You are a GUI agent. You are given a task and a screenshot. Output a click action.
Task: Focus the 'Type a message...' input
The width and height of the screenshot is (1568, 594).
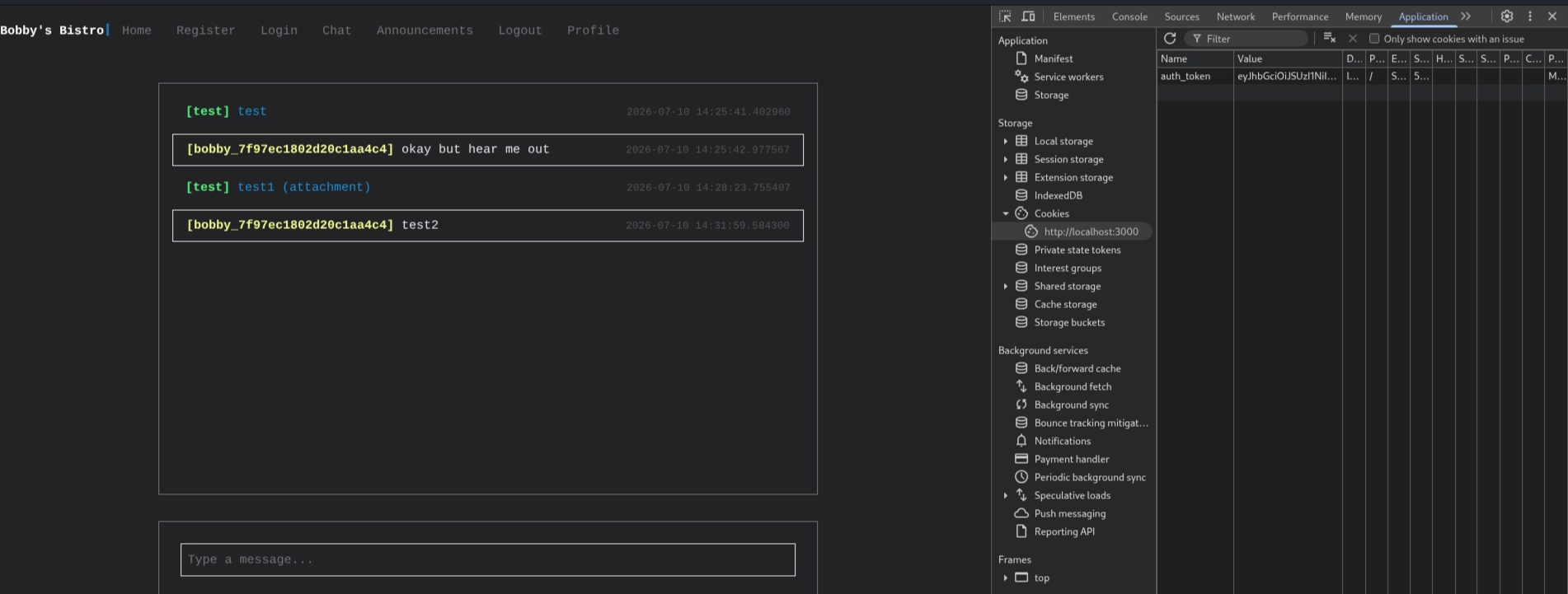488,559
